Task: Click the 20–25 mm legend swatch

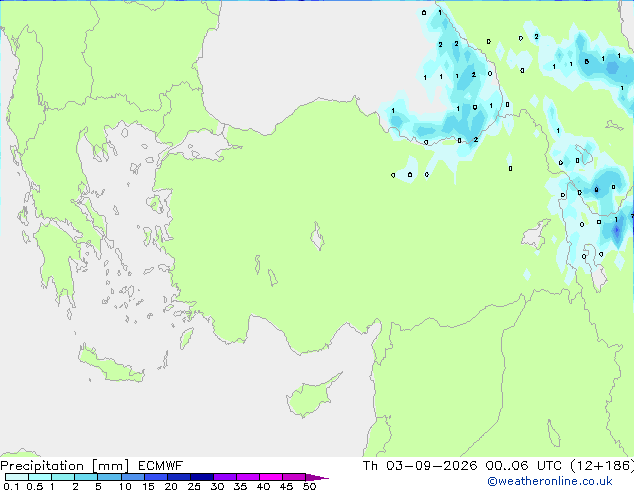Action: pos(178,477)
